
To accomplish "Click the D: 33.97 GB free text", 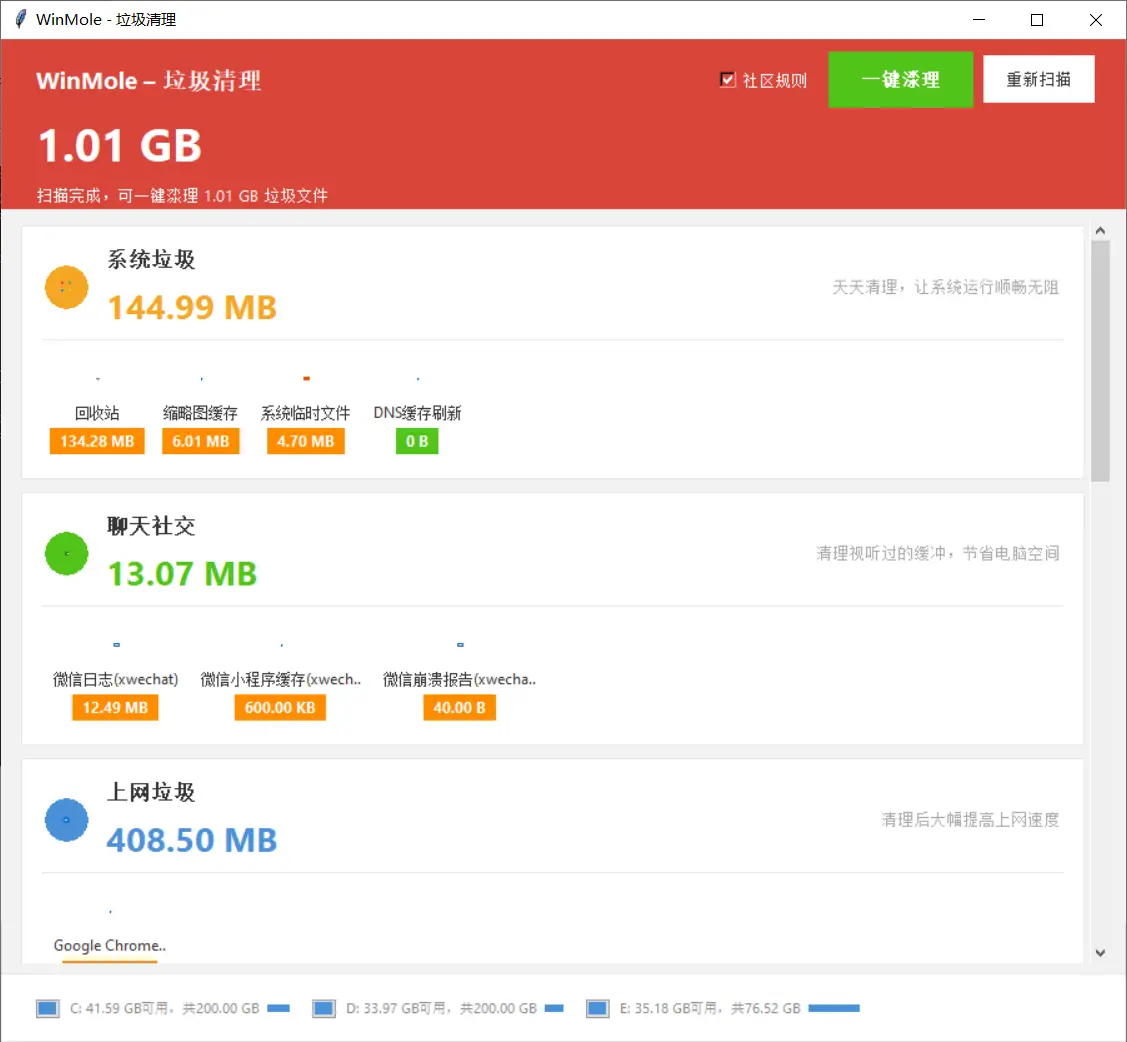I will tap(441, 1008).
